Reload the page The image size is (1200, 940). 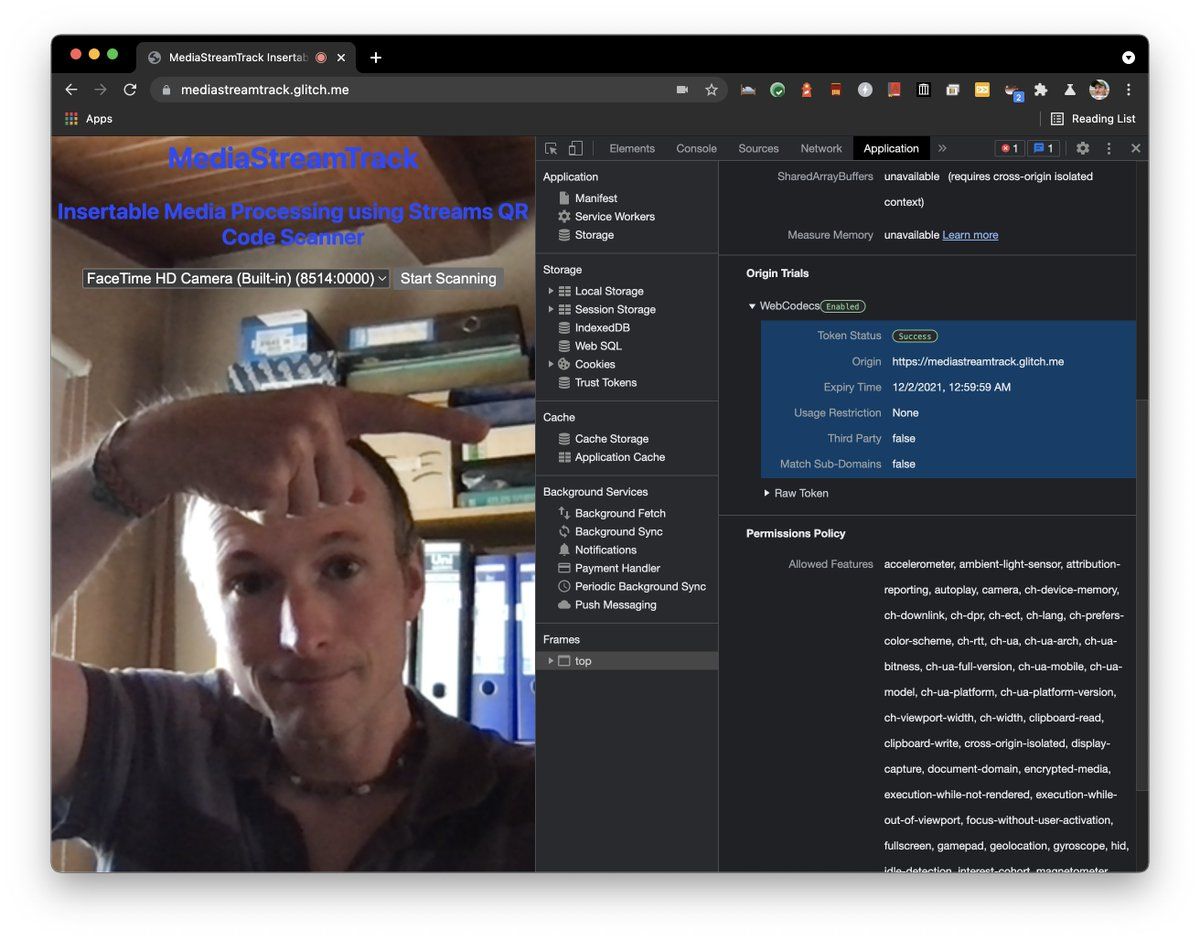coord(130,90)
